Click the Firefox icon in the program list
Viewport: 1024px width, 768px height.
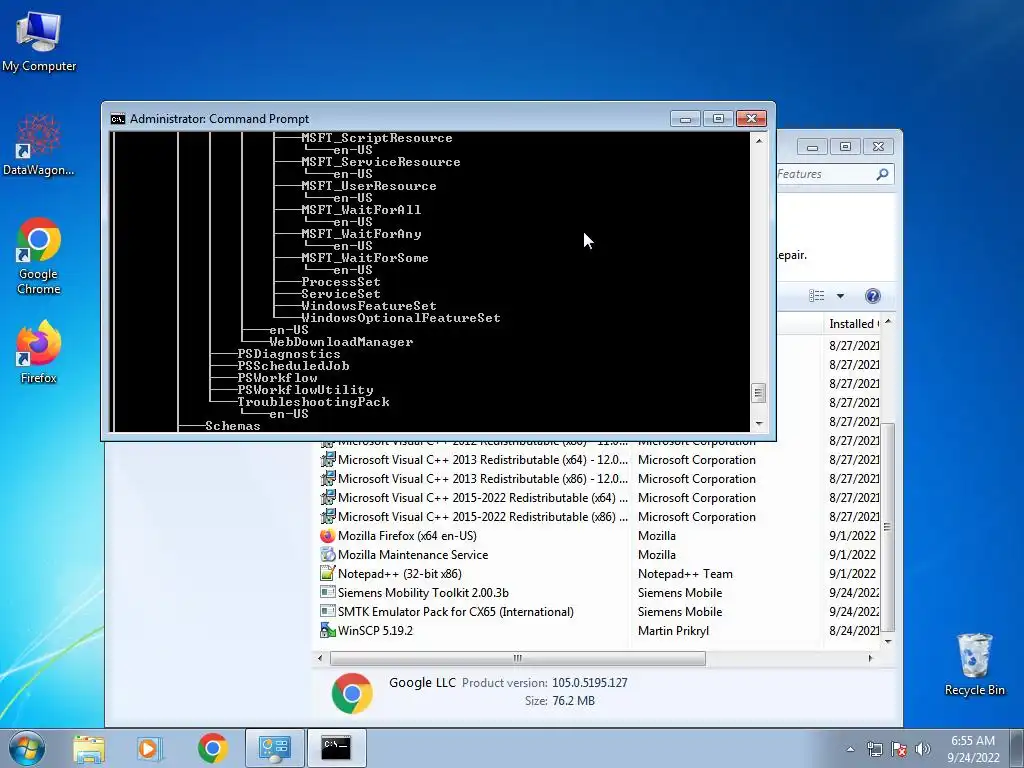pos(327,536)
